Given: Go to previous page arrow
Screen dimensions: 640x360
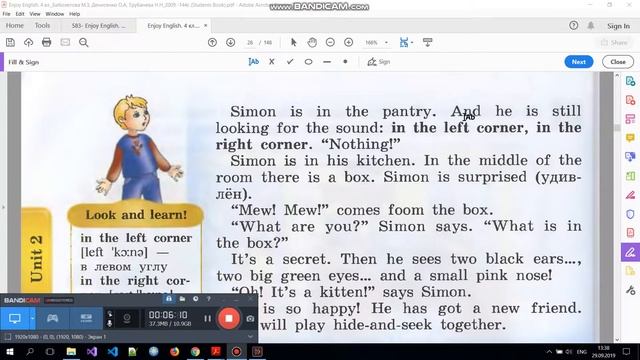Looking at the screenshot, I should pos(212,42).
